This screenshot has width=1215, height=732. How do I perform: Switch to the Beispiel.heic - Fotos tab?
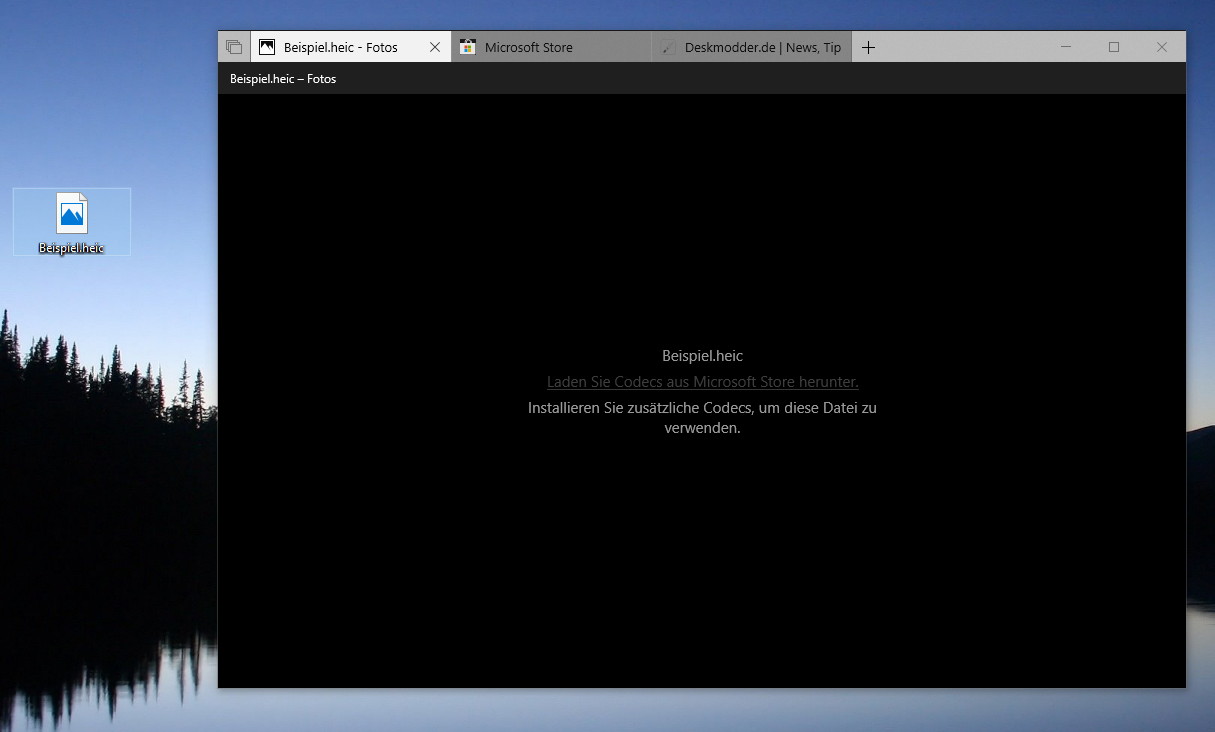[x=350, y=47]
